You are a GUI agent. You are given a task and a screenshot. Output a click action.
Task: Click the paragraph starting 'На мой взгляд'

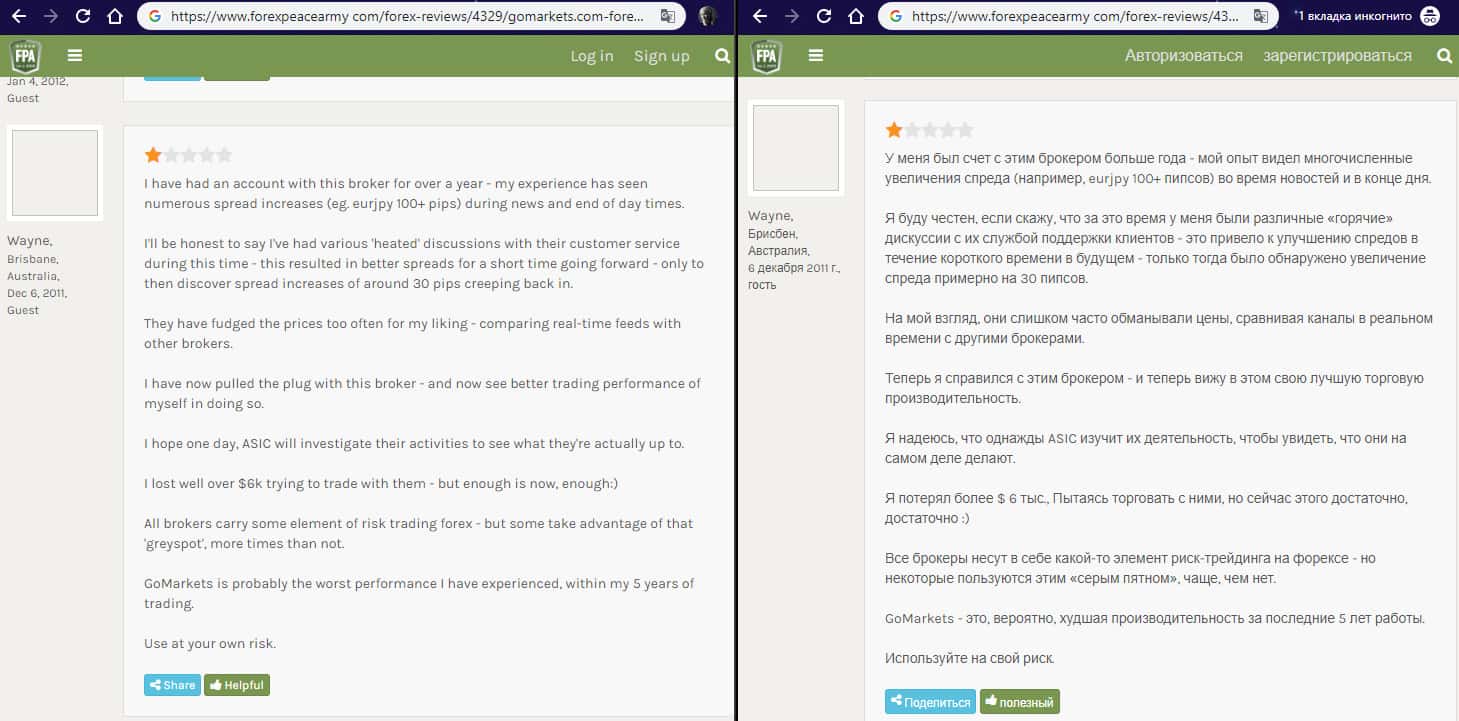click(1159, 328)
